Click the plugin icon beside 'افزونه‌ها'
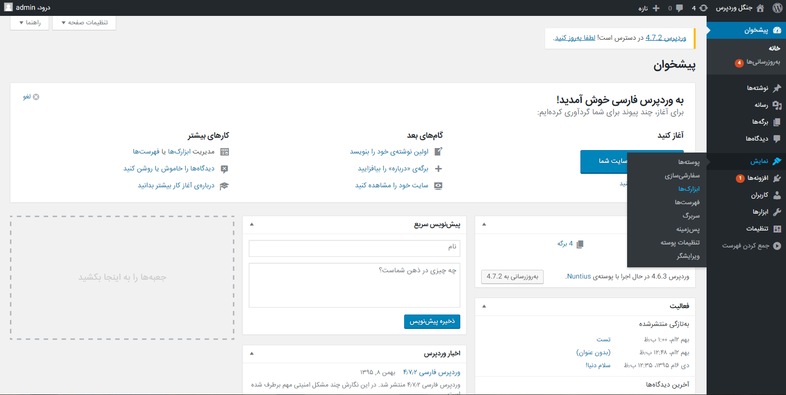Image resolution: width=786 pixels, height=395 pixels. pyautogui.click(x=777, y=178)
